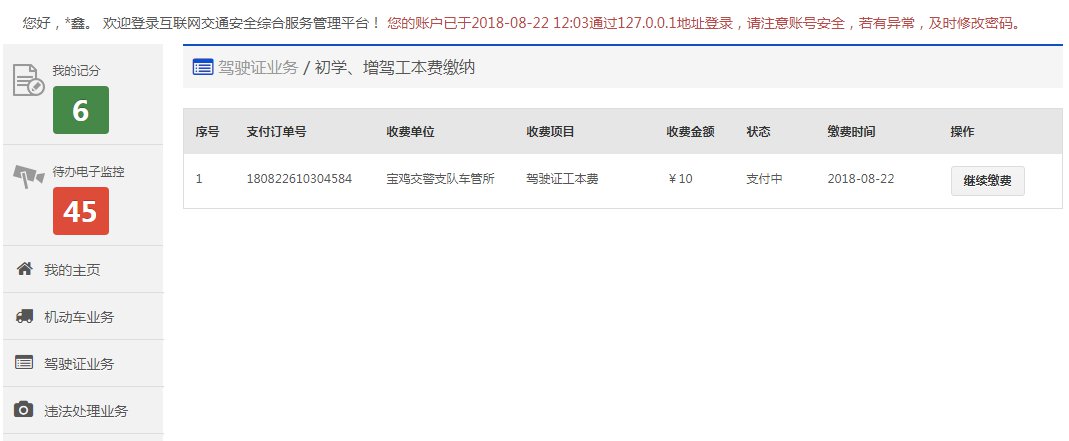1069x441 pixels.
Task: Open the green score badge showing 6
Action: coord(81,110)
